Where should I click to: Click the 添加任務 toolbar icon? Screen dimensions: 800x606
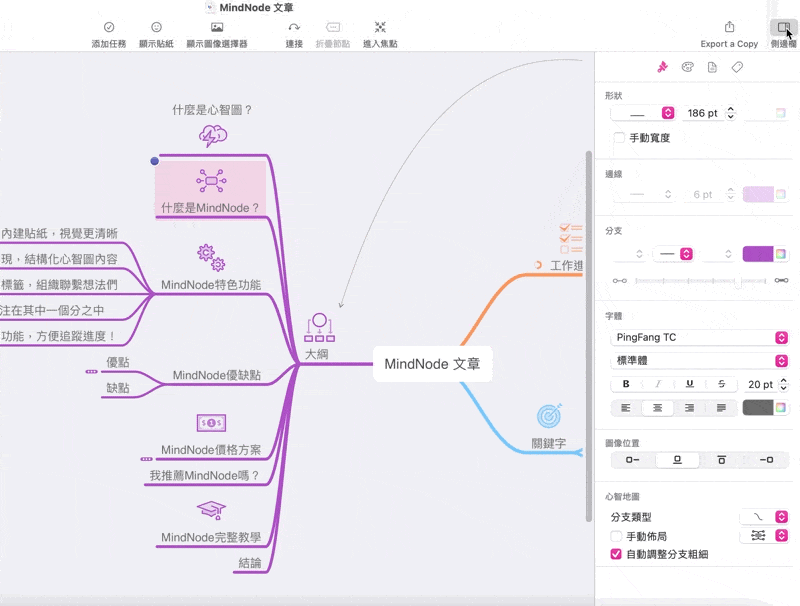(109, 27)
